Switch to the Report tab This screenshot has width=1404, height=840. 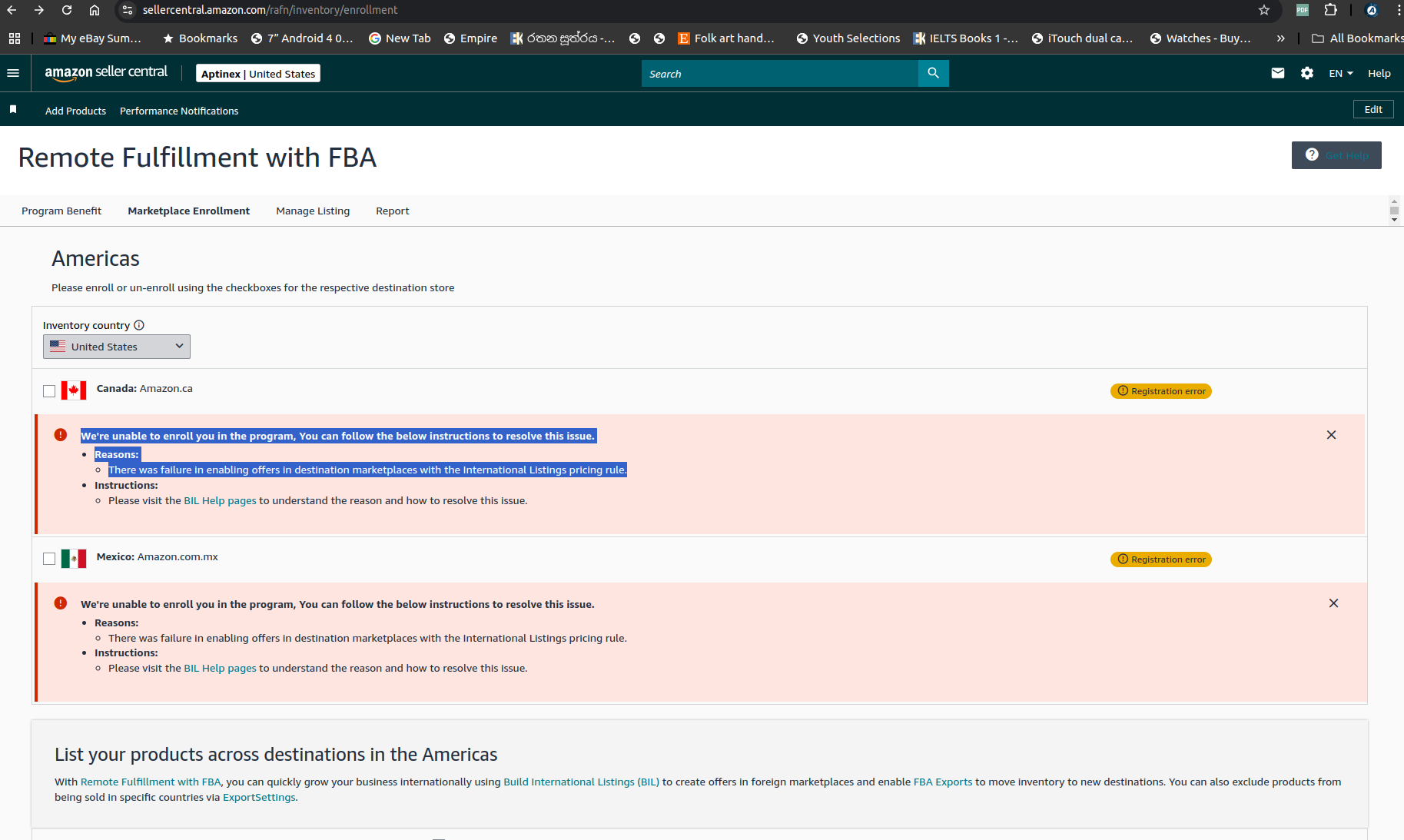tap(392, 211)
